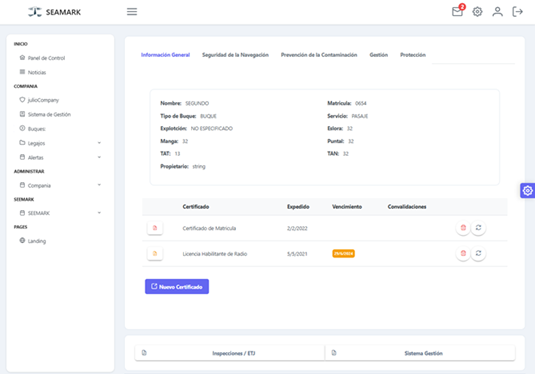Screen dimensions: 535x374
Task: Open Licencia Habilitante de Radio file icon
Action: [x=155, y=253]
